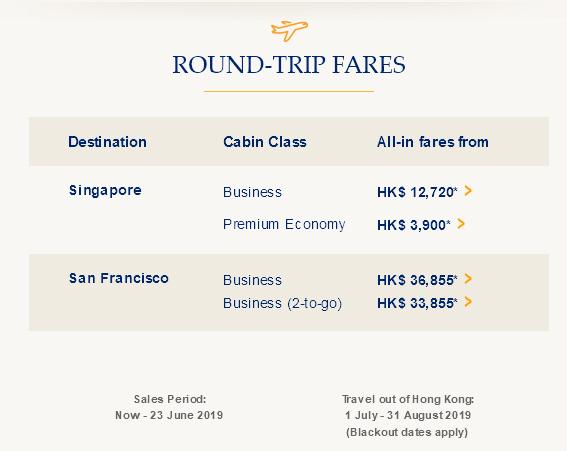Click Business cabin class under Singapore
The width and height of the screenshot is (567, 451).
[252, 192]
